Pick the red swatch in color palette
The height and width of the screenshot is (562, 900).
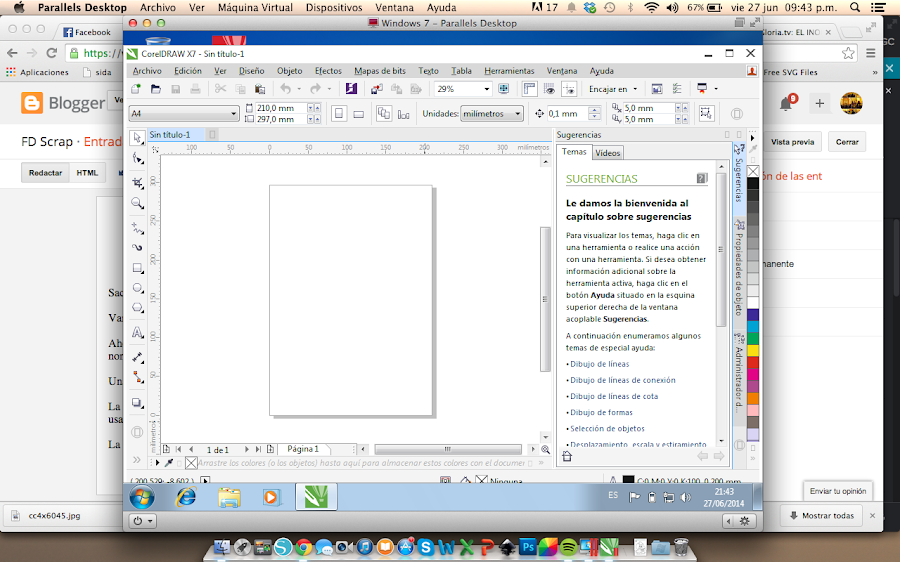click(752, 362)
